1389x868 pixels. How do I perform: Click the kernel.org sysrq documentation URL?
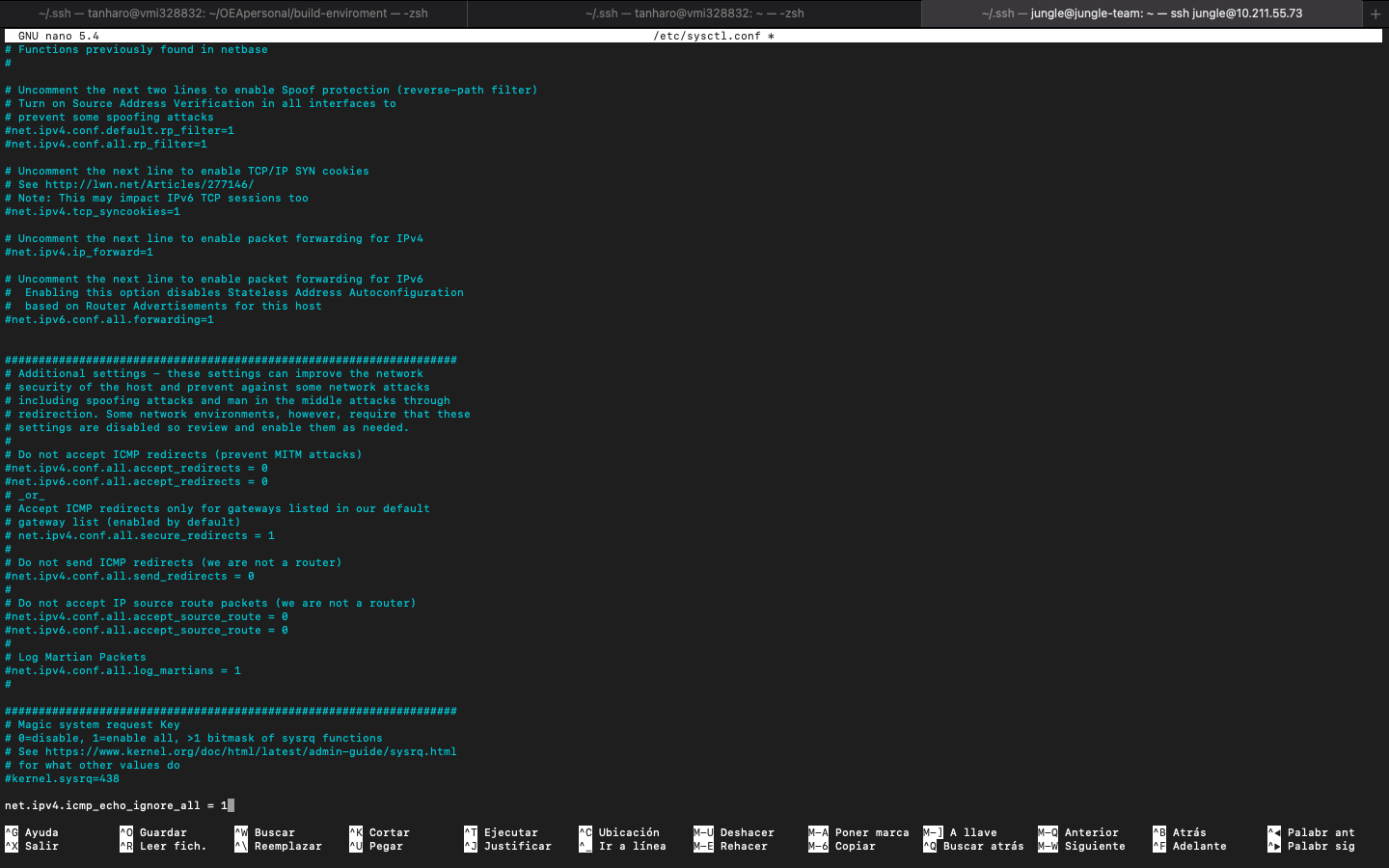251,751
